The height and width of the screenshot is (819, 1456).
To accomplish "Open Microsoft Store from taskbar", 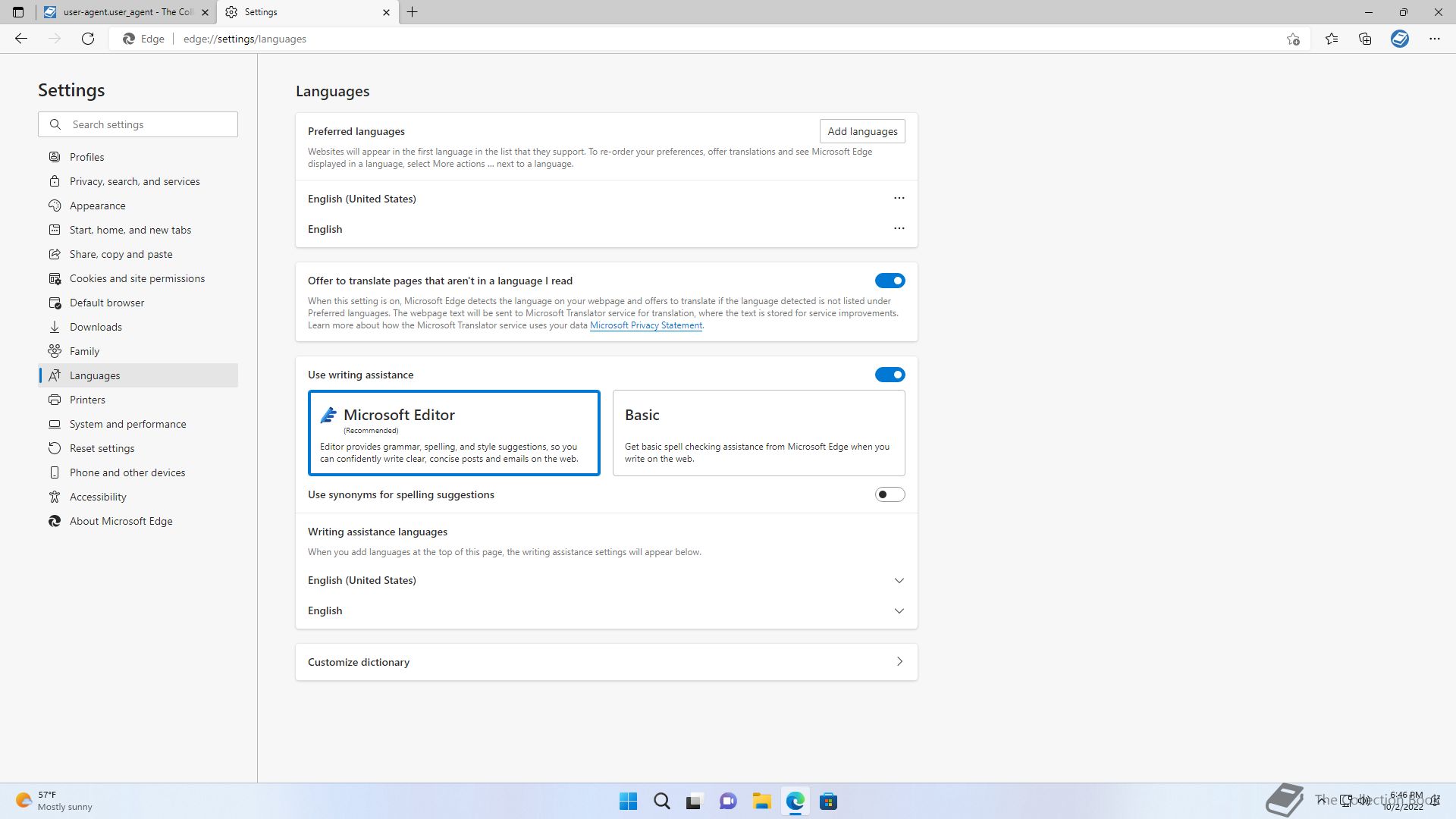I will tap(828, 802).
